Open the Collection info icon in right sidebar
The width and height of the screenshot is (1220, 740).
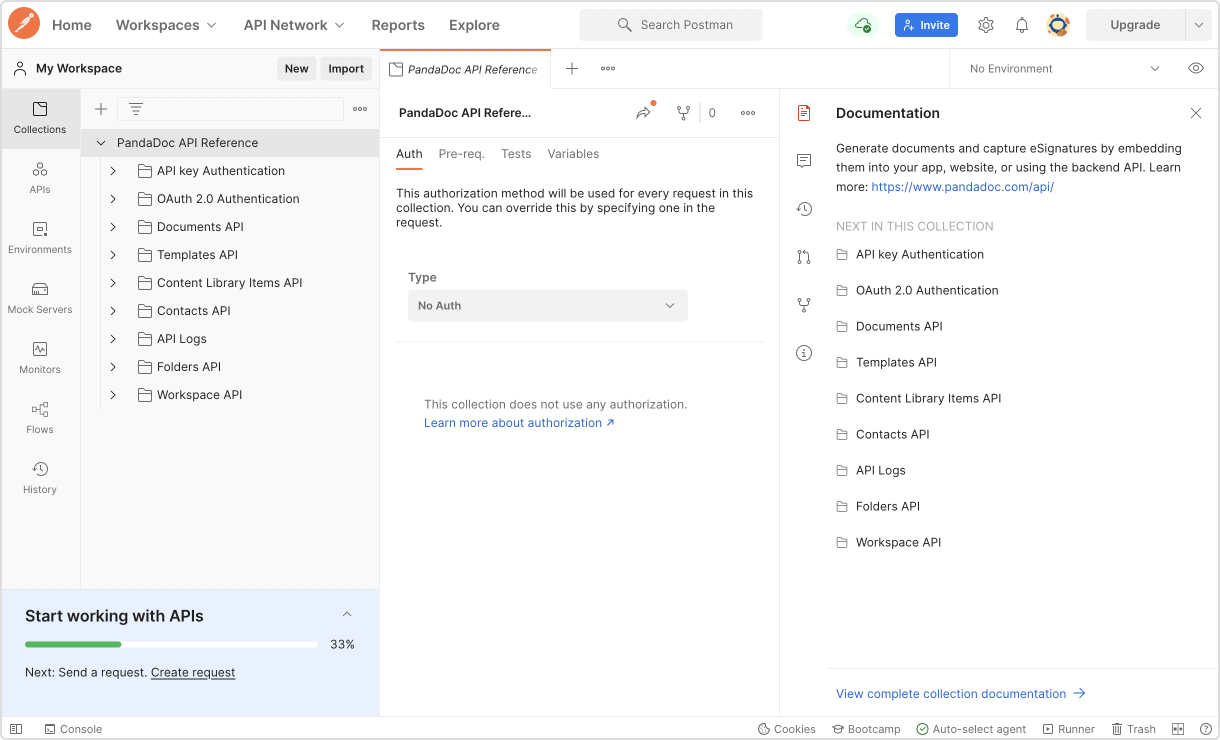pyautogui.click(x=804, y=353)
